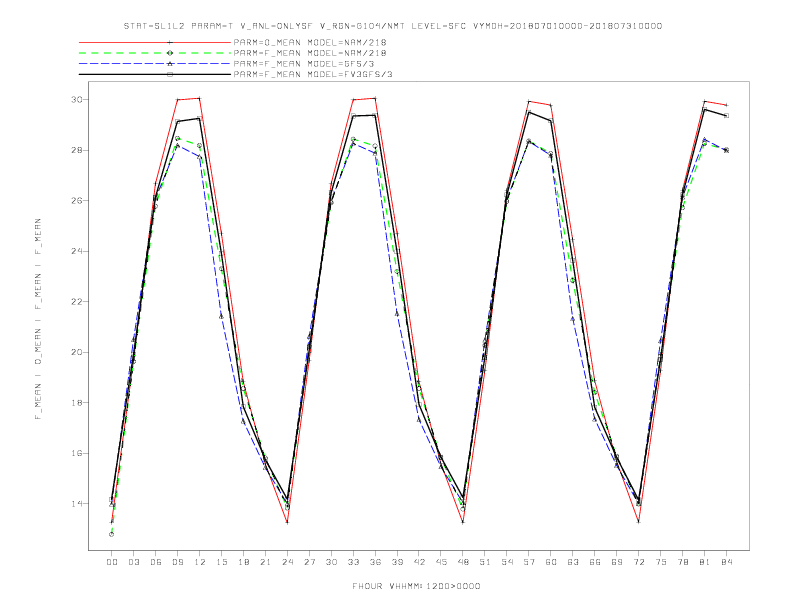Screen dimensions: 792x612
Task: Click x-axis tick label 36
Action: pos(375,562)
